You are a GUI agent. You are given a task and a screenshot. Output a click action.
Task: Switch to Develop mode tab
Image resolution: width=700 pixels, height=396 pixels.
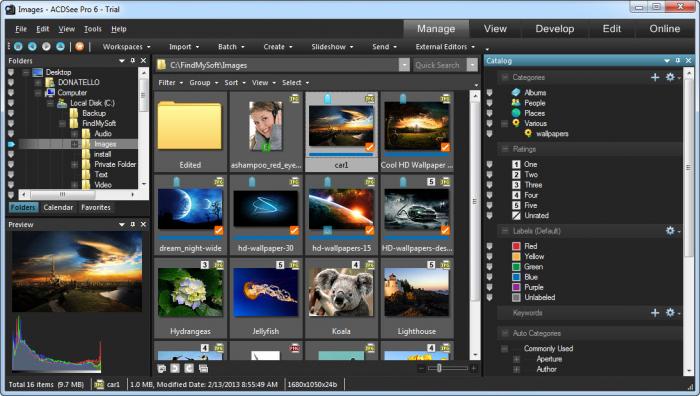(x=554, y=29)
